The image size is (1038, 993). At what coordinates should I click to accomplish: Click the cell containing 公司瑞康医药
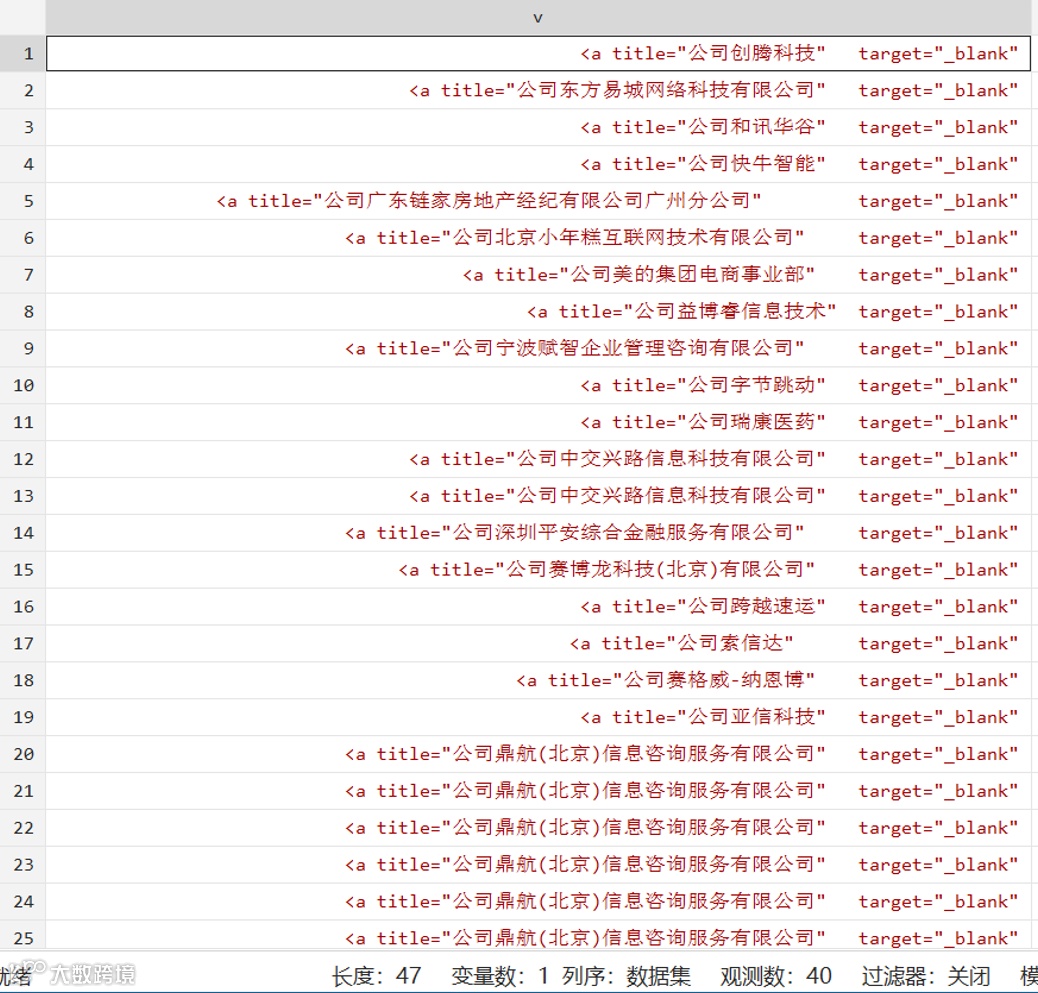point(538,422)
